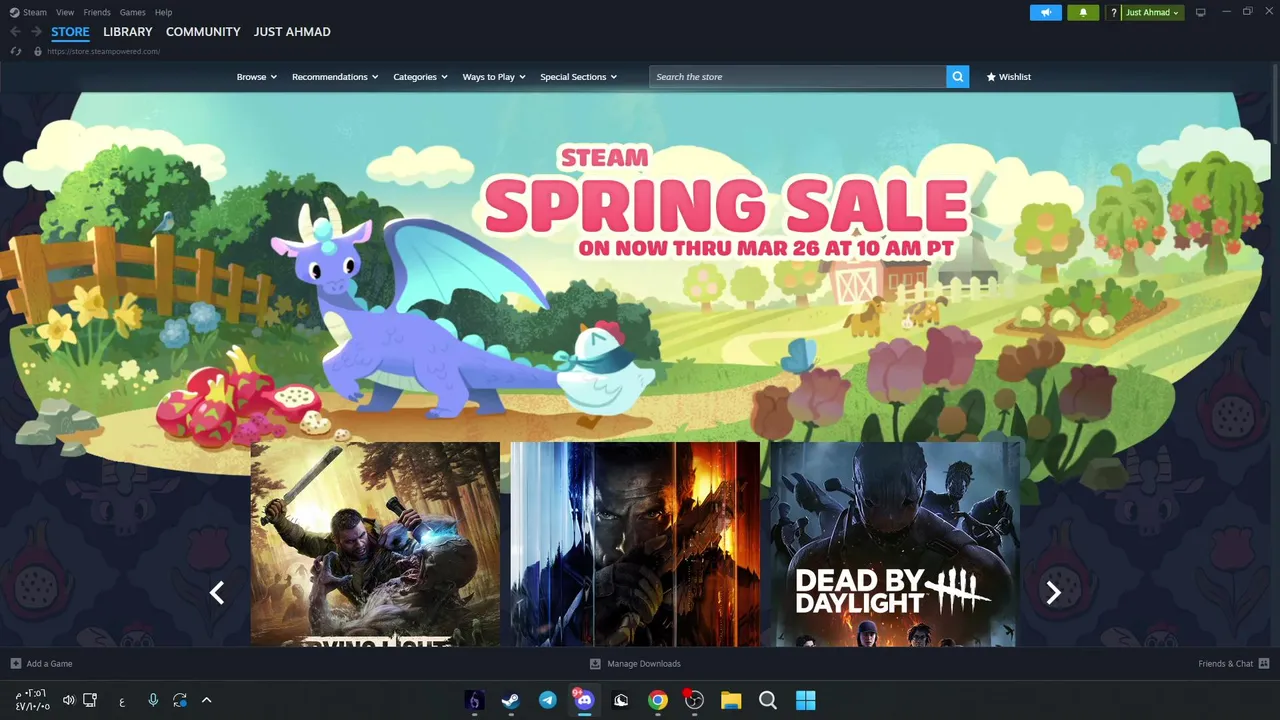Screen dimensions: 1280x720
Task: Switch to Big Picture mode icon
Action: [1201, 12]
